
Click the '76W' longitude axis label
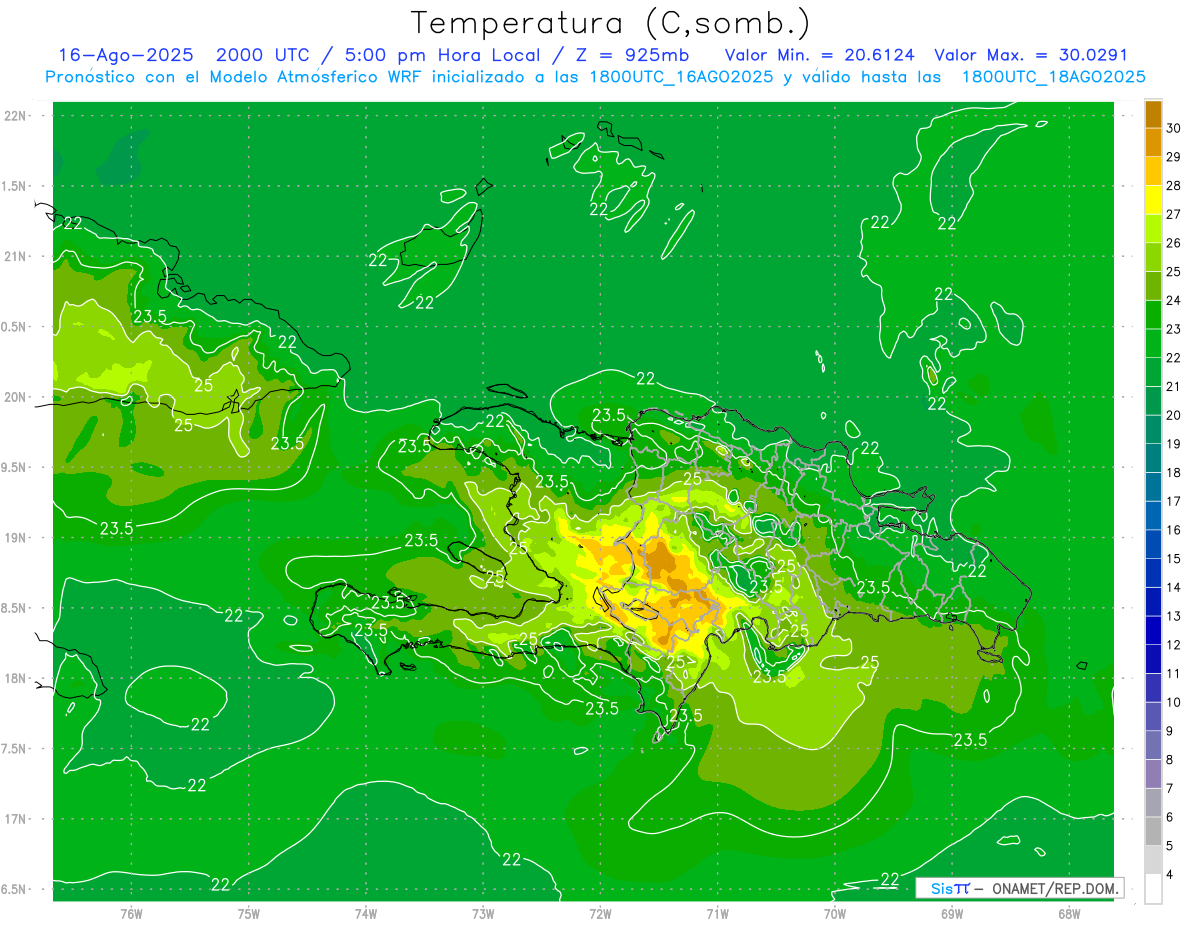click(131, 914)
